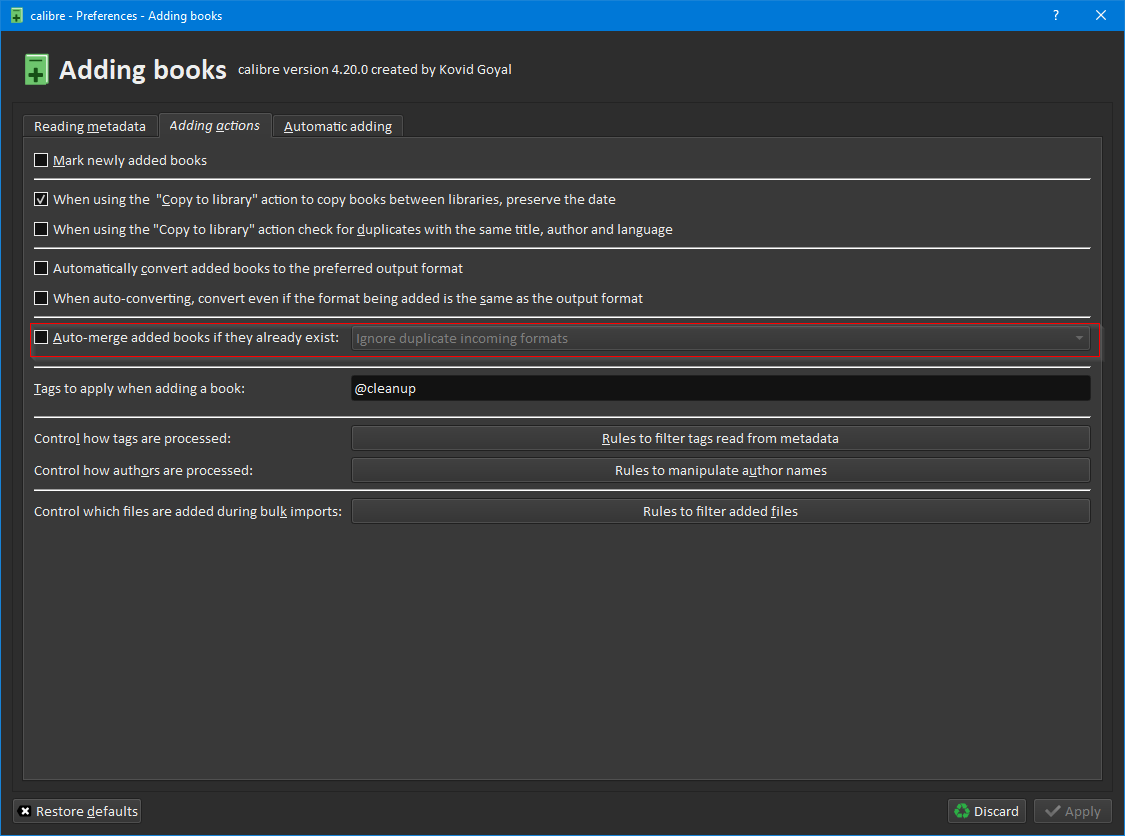Image resolution: width=1125 pixels, height=836 pixels.
Task: Click the calibre icon in title bar
Action: [x=16, y=15]
